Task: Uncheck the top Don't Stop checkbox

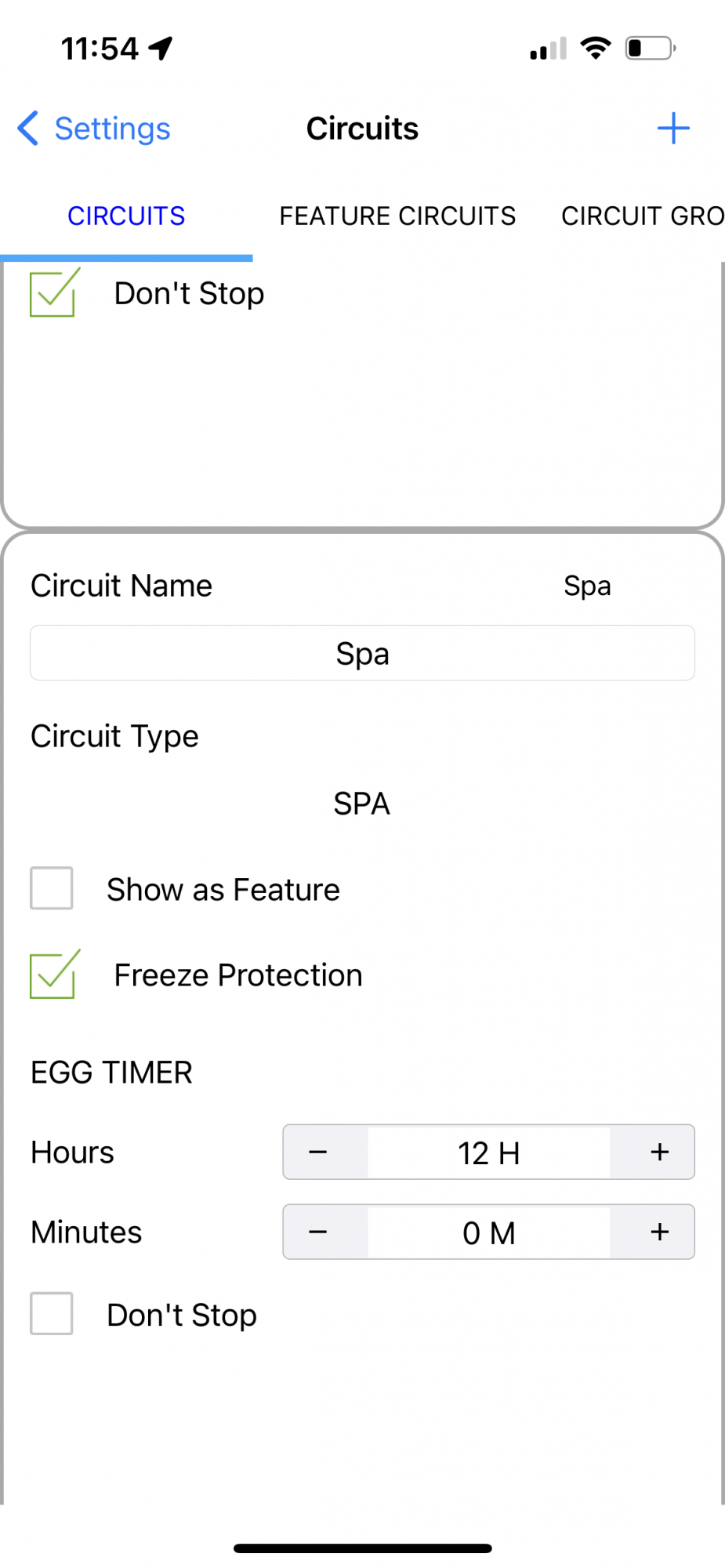Action: pyautogui.click(x=53, y=293)
